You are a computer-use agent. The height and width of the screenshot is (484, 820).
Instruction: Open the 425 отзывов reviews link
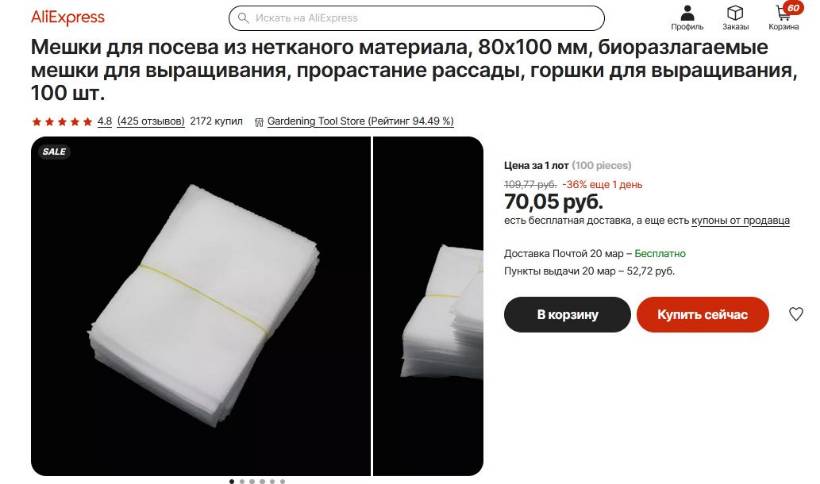click(151, 121)
